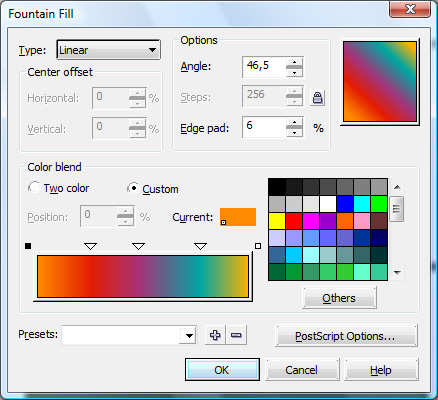Increase Angle with up spinner arrow
This screenshot has height=400, width=438.
click(294, 62)
